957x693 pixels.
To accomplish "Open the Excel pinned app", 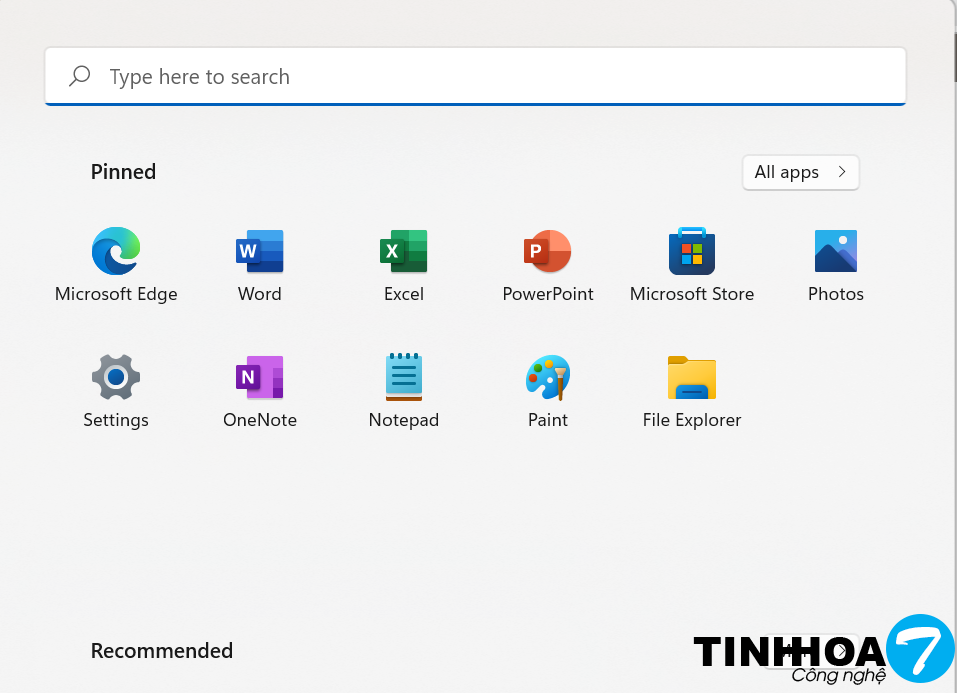I will [x=404, y=251].
